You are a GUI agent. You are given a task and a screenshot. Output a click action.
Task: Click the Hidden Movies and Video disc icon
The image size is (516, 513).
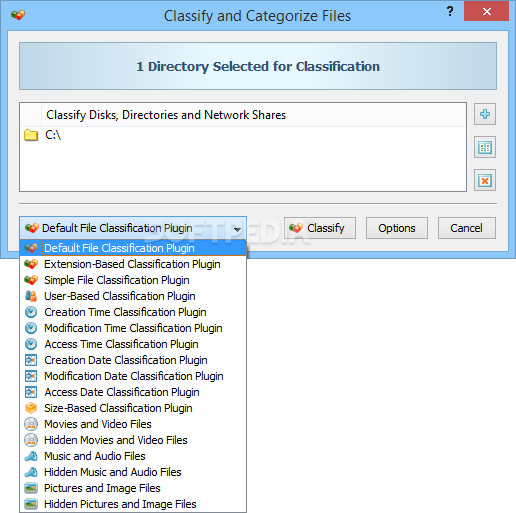(31, 440)
